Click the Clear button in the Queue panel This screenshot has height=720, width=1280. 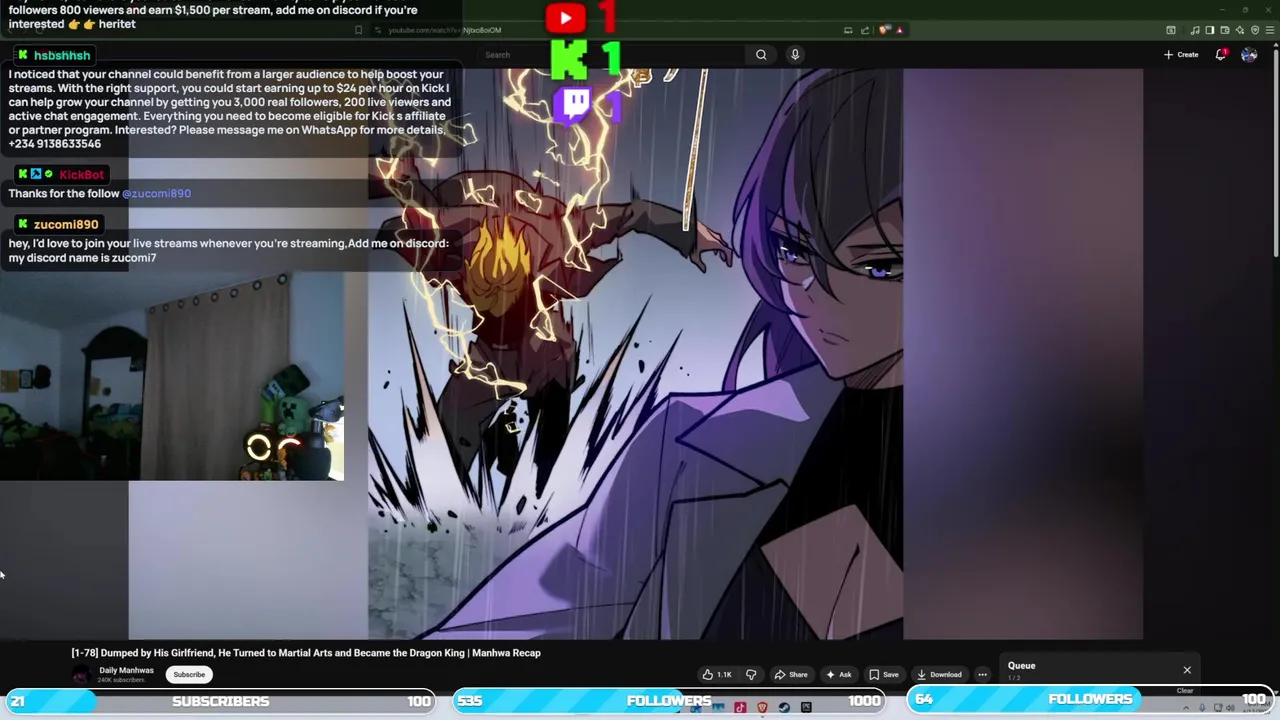1185,690
